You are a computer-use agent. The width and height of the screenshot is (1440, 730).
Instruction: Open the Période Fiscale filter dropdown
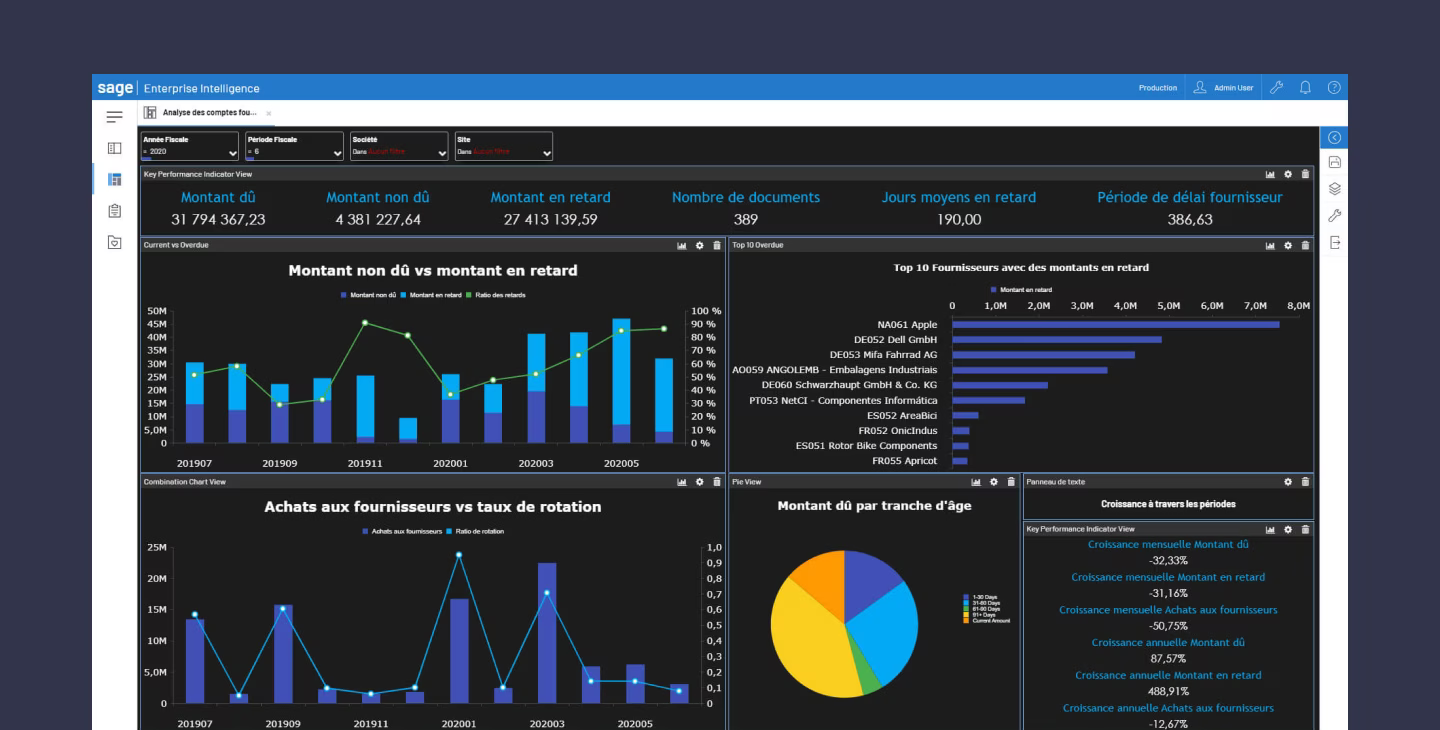[x=295, y=146]
